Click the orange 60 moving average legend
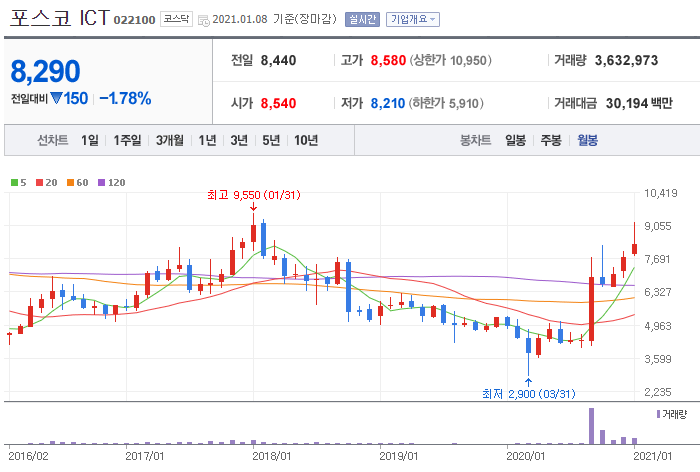Screen dimensions: 700x472 77,182
